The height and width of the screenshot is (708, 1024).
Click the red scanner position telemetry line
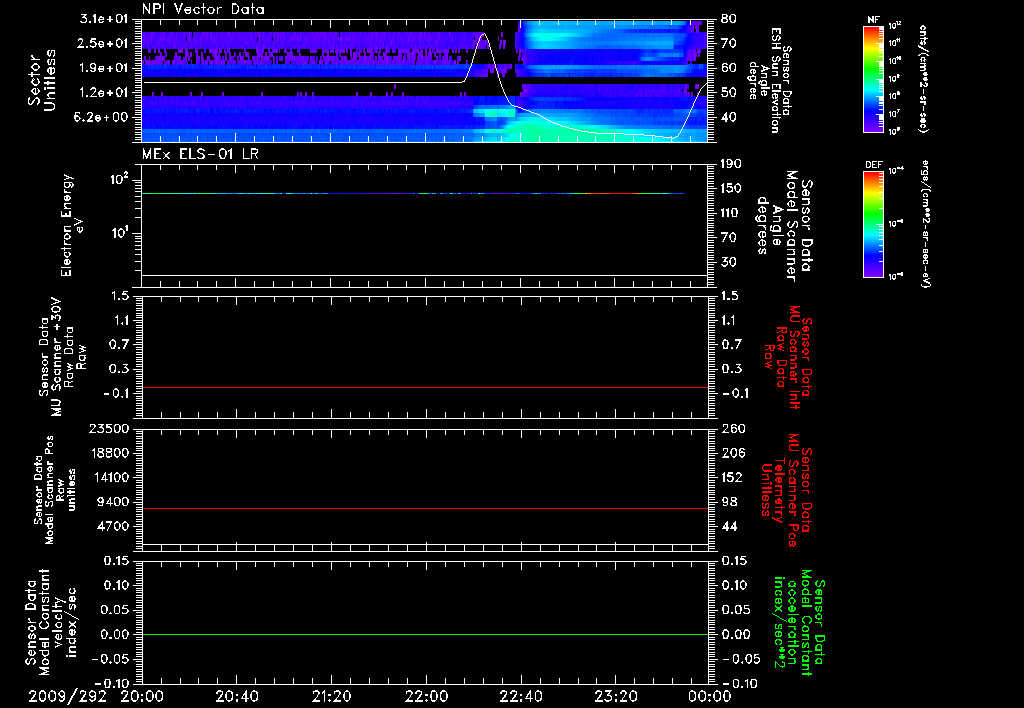pos(425,508)
